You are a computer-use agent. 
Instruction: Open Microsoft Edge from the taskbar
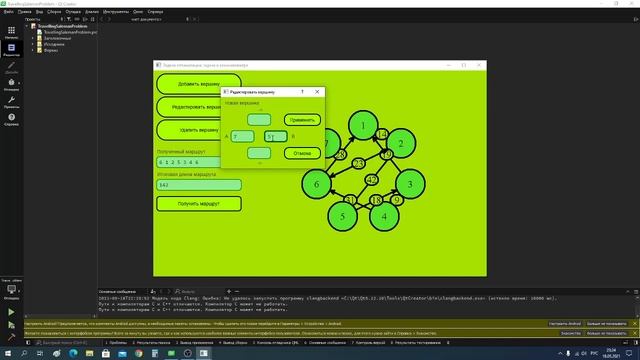tap(73, 353)
